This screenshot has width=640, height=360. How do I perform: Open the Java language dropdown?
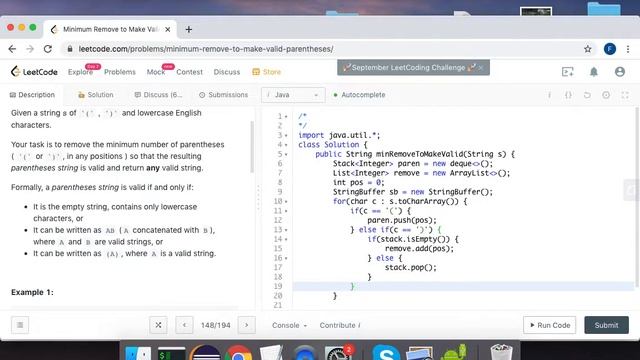pyautogui.click(x=293, y=95)
